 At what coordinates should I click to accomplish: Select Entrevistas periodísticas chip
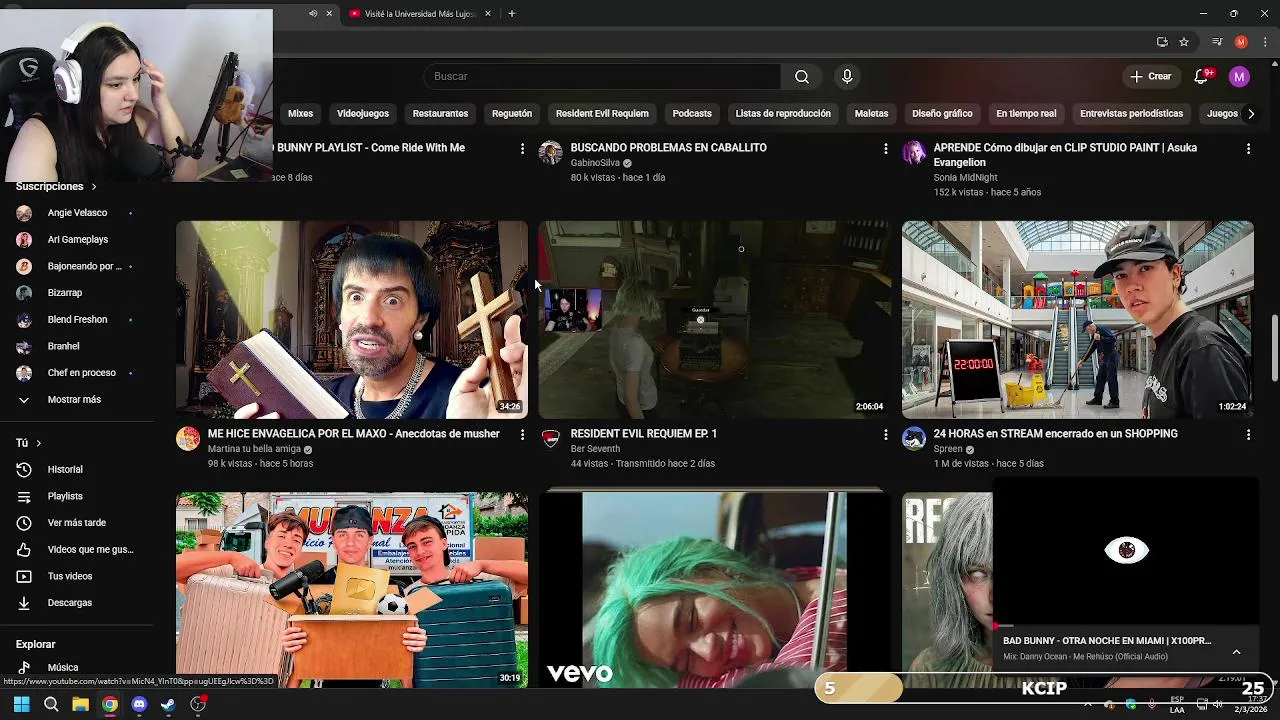point(1131,114)
